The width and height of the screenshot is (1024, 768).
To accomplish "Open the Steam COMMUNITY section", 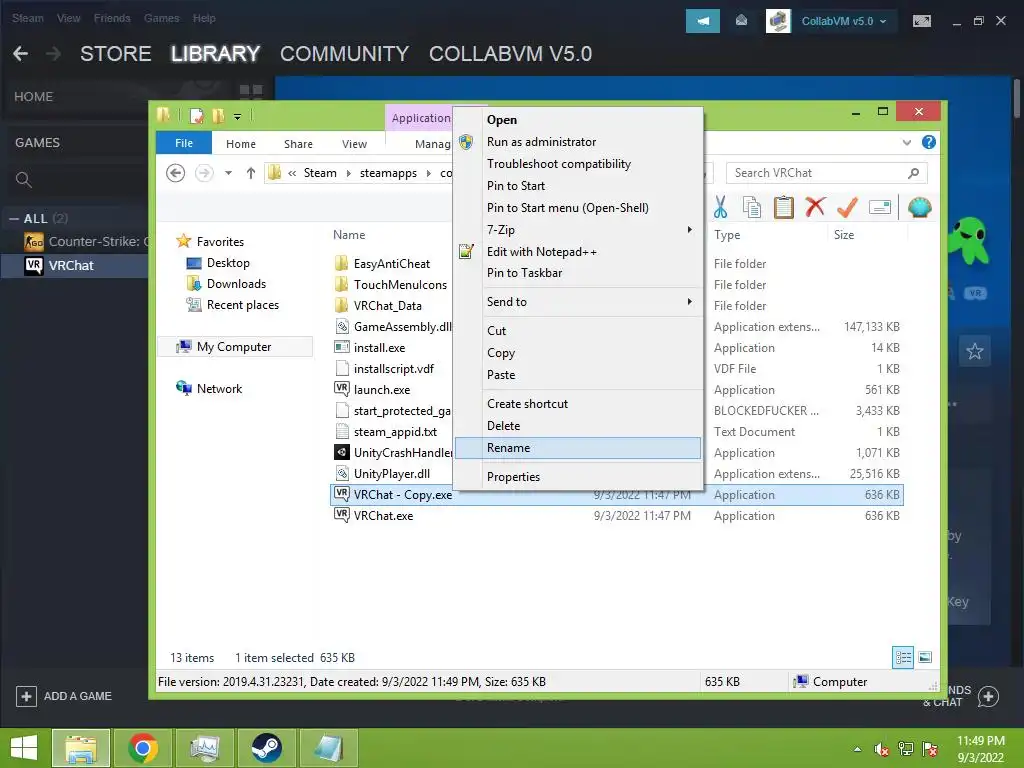I will pos(344,54).
